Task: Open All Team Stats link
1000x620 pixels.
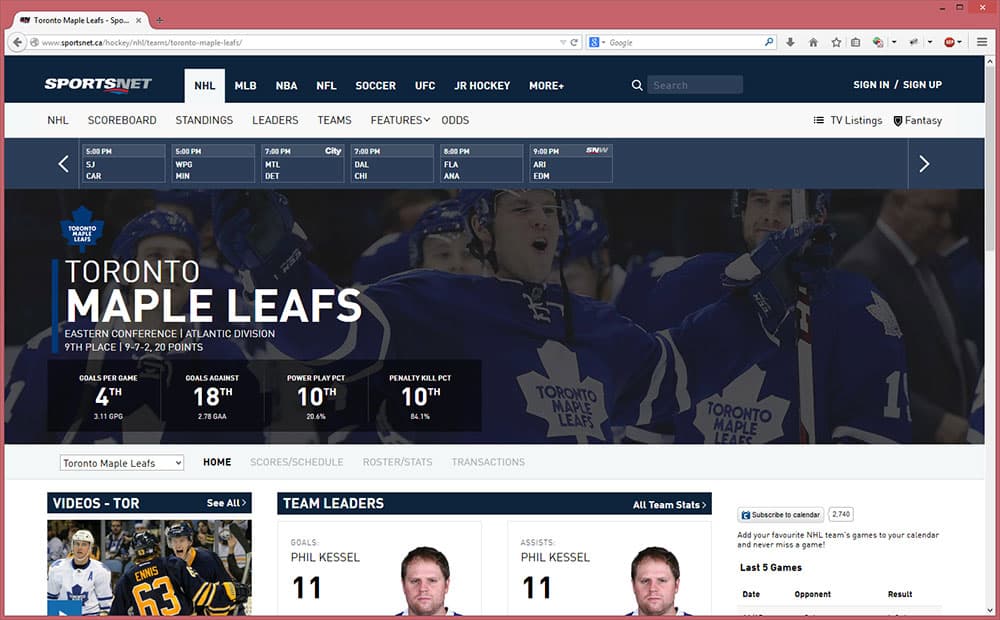Action: pyautogui.click(x=670, y=505)
